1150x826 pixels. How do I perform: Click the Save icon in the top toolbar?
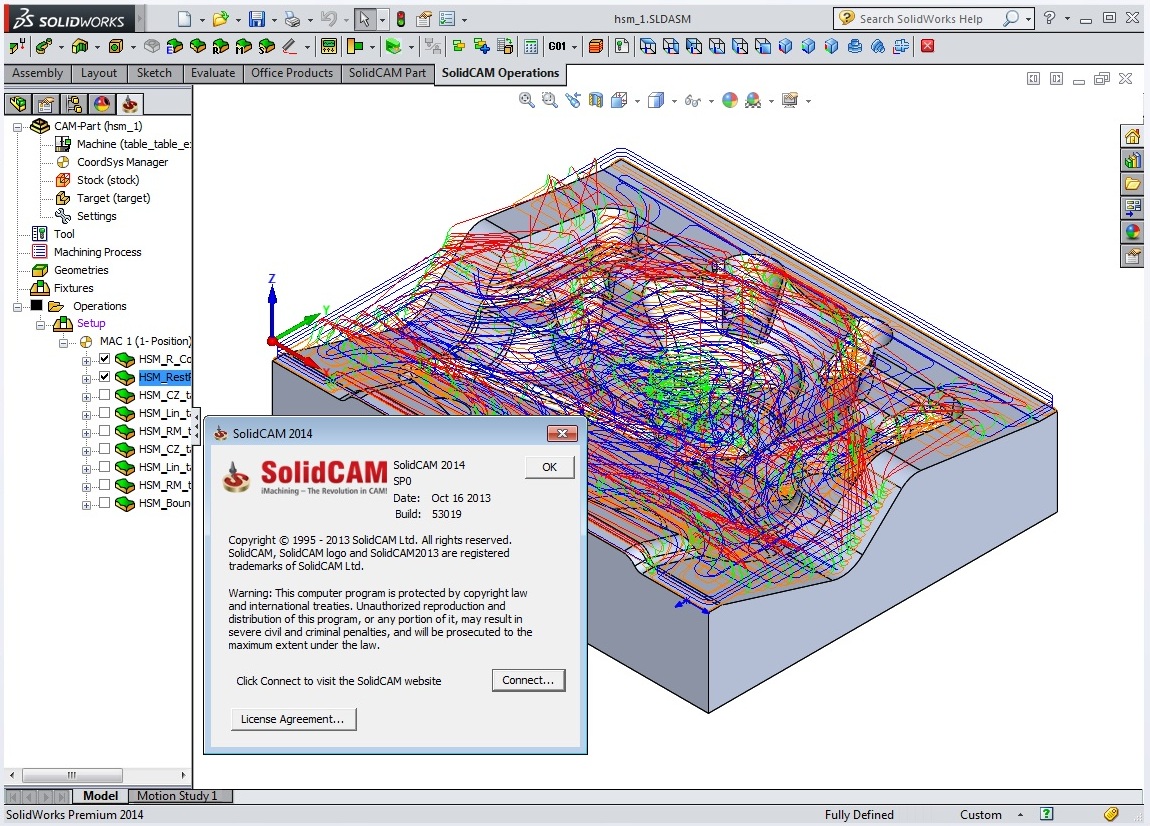pos(257,19)
